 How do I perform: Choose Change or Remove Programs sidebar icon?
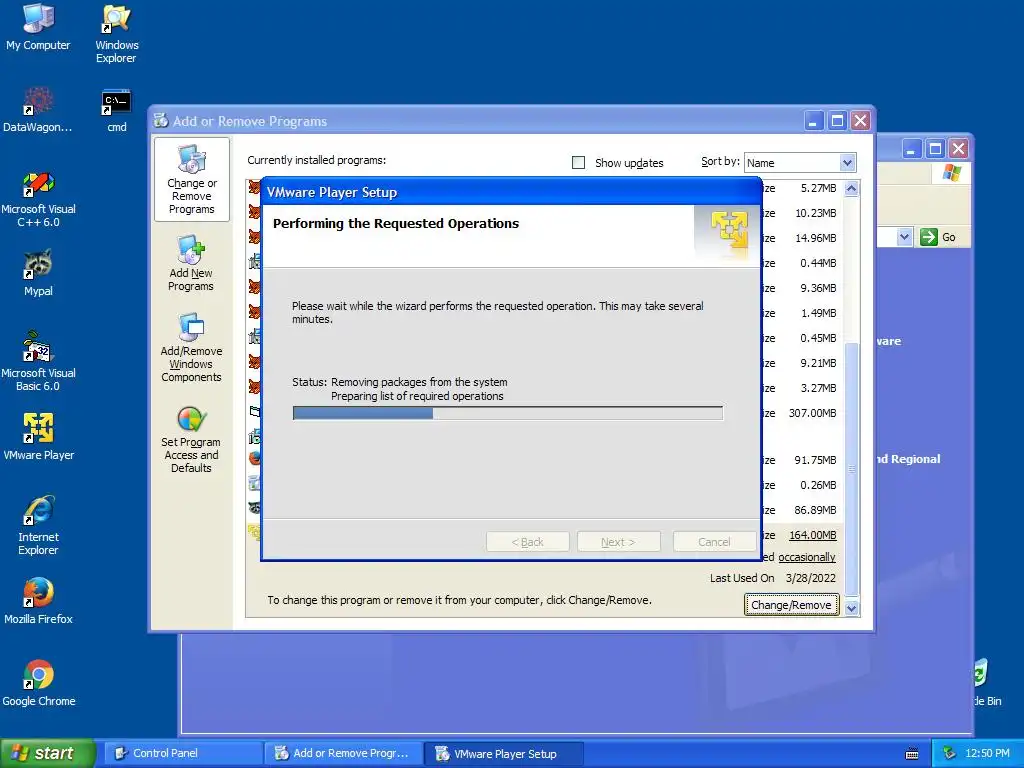[x=191, y=179]
